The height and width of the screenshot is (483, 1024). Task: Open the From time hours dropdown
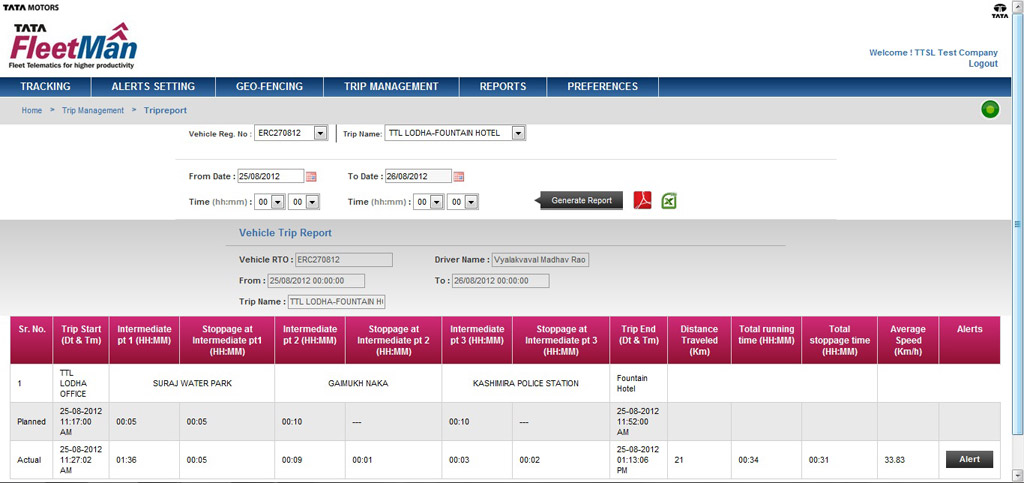(x=277, y=202)
